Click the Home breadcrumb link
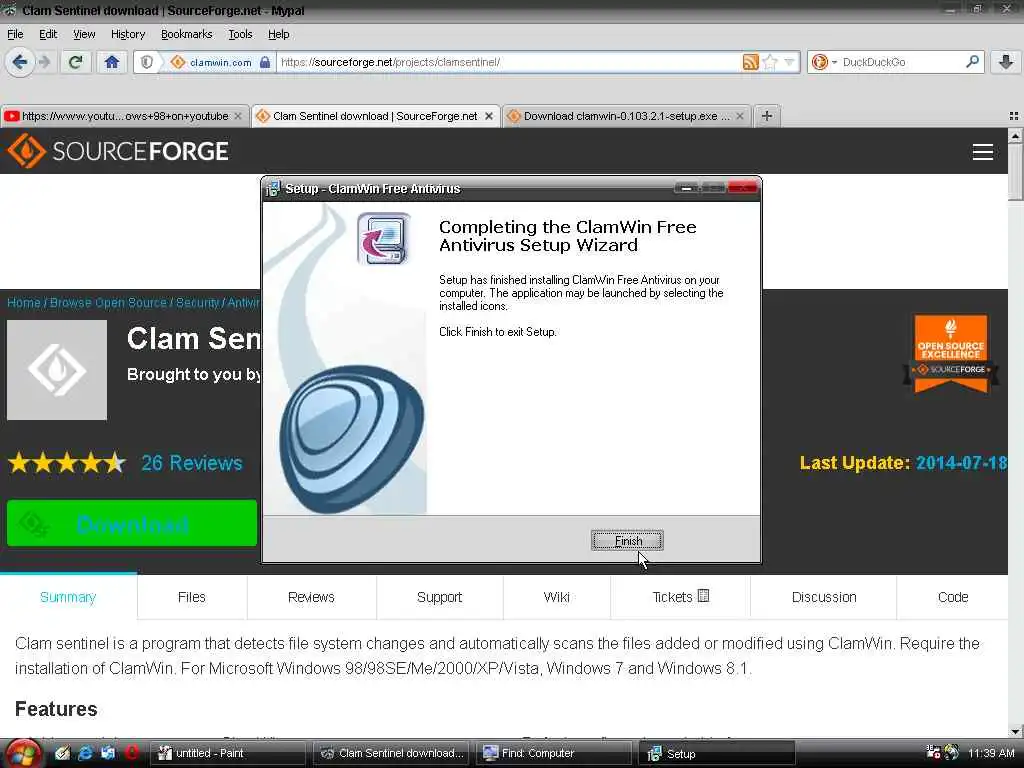Viewport: 1024px width, 768px height. tap(24, 303)
